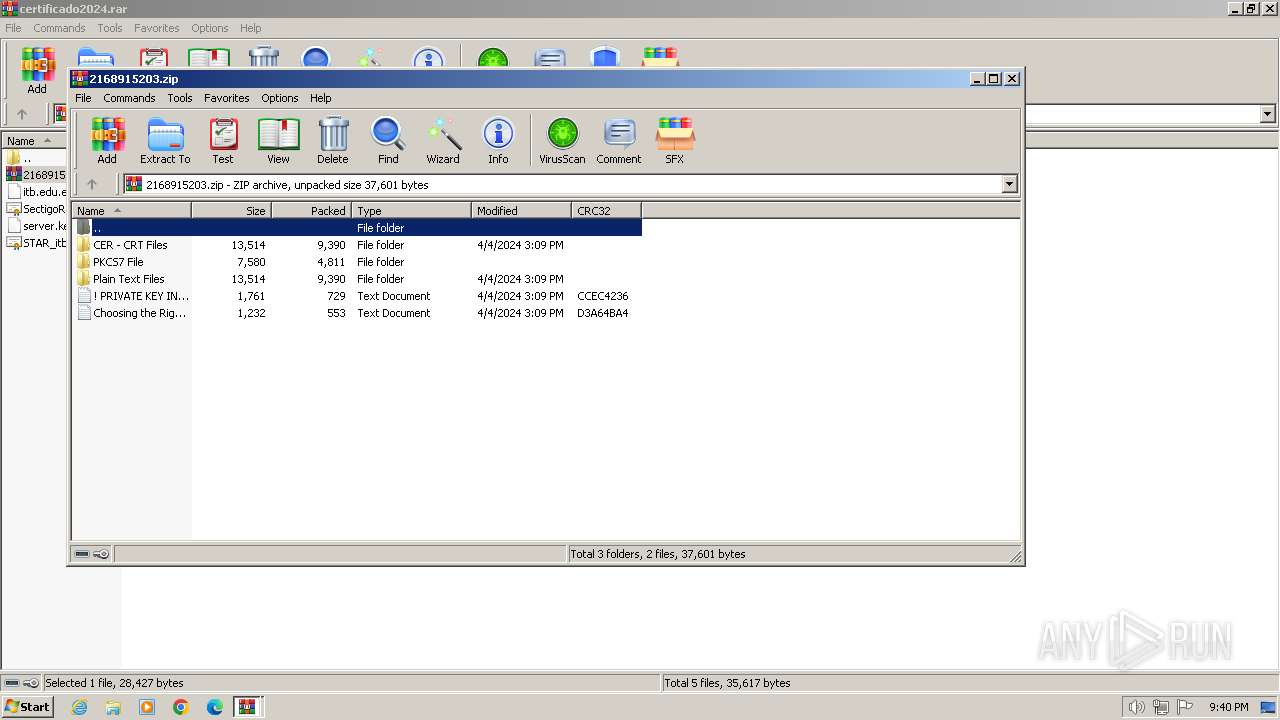Click the zip window status bar drive icon
This screenshot has height=720, width=1280.
pos(82,554)
